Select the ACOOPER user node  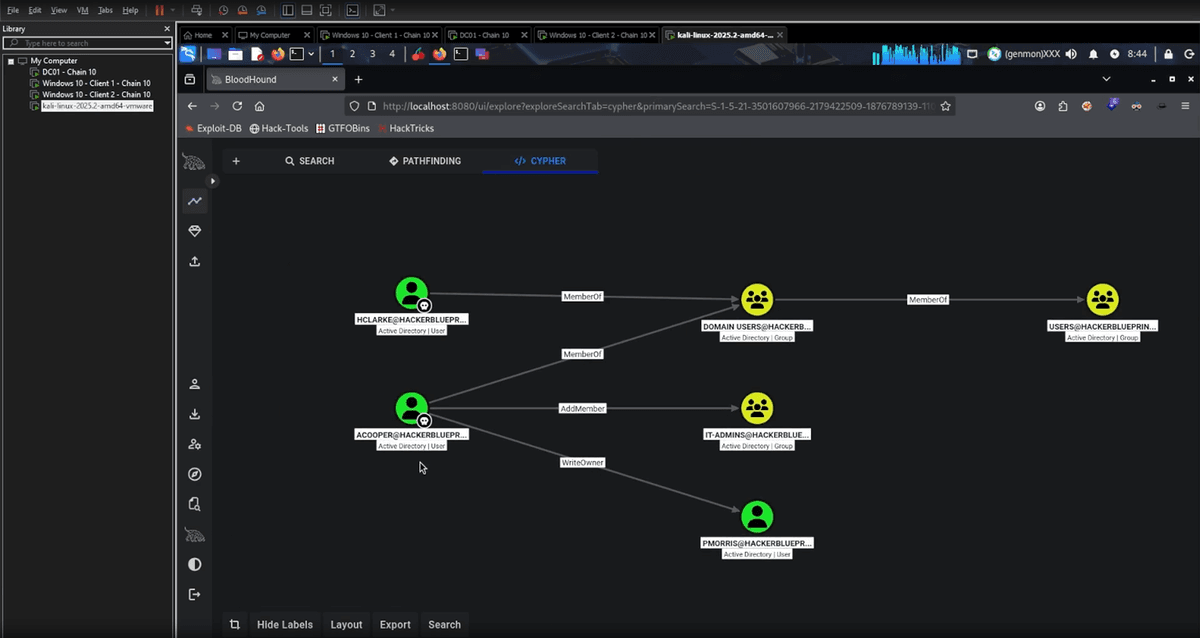click(x=412, y=408)
